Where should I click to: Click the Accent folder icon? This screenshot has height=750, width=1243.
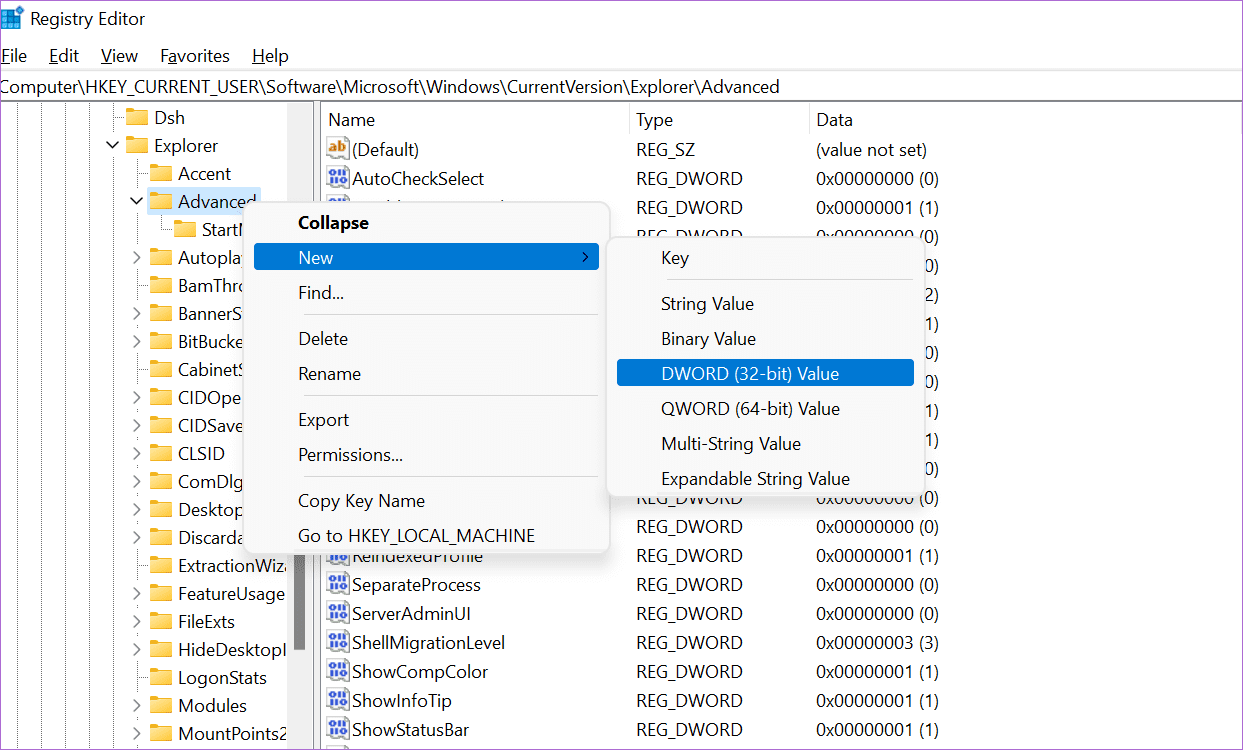[x=161, y=173]
